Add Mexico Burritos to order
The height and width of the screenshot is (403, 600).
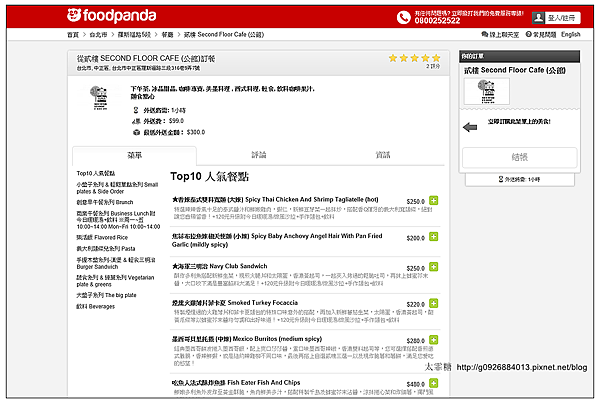434,339
